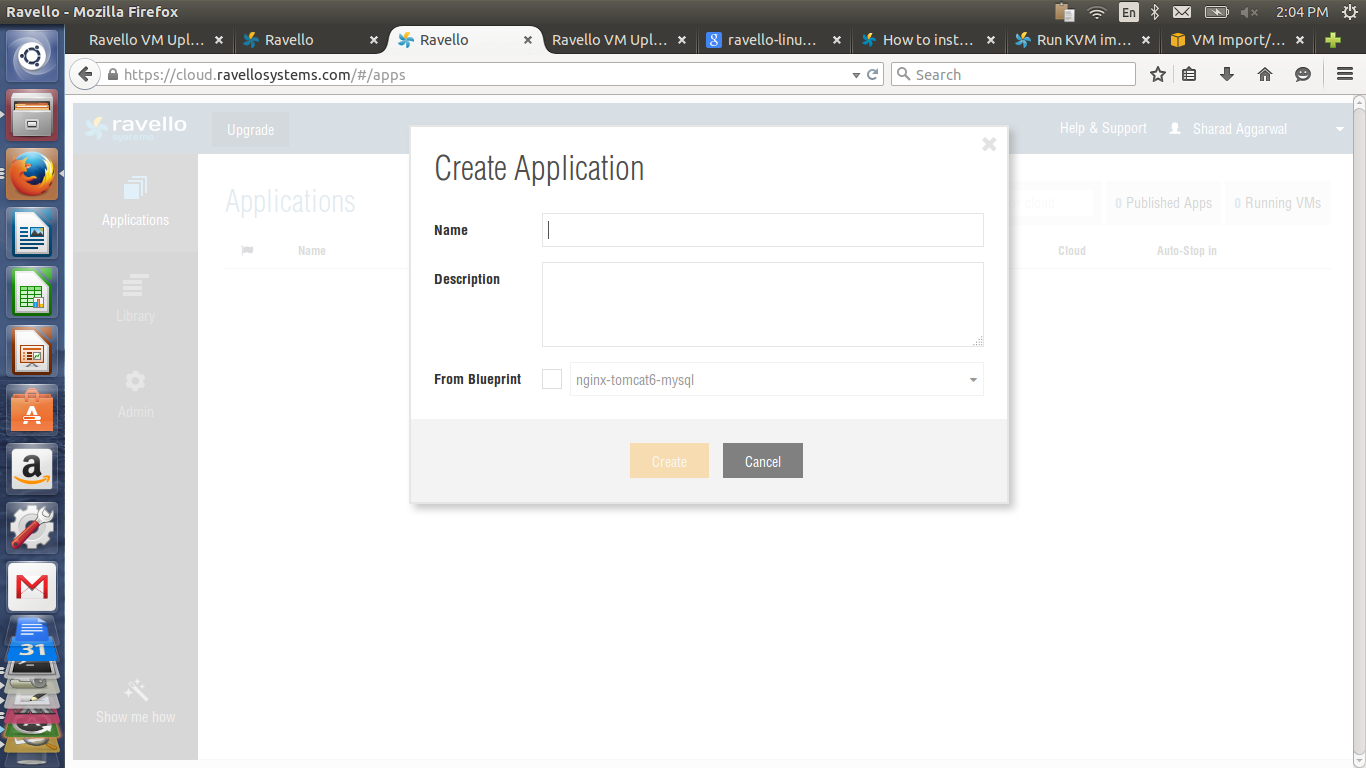Open the battery status indicator
This screenshot has height=768, width=1366.
[1216, 12]
